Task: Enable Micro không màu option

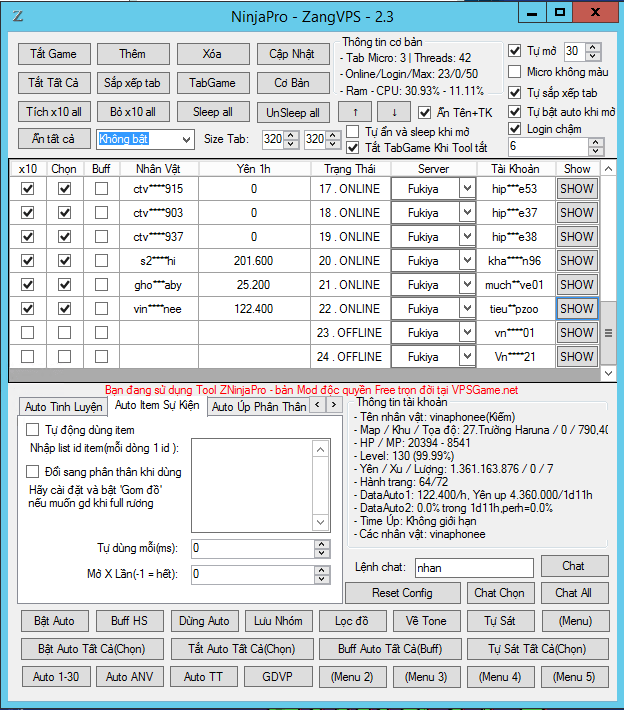Action: click(514, 72)
